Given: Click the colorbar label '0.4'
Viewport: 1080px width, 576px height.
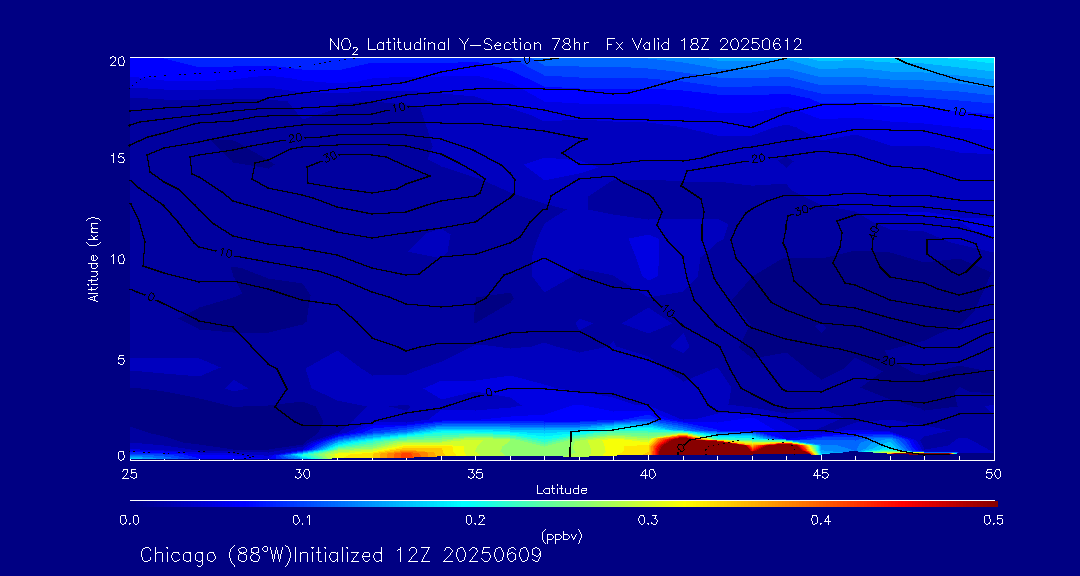Looking at the screenshot, I should (821, 520).
